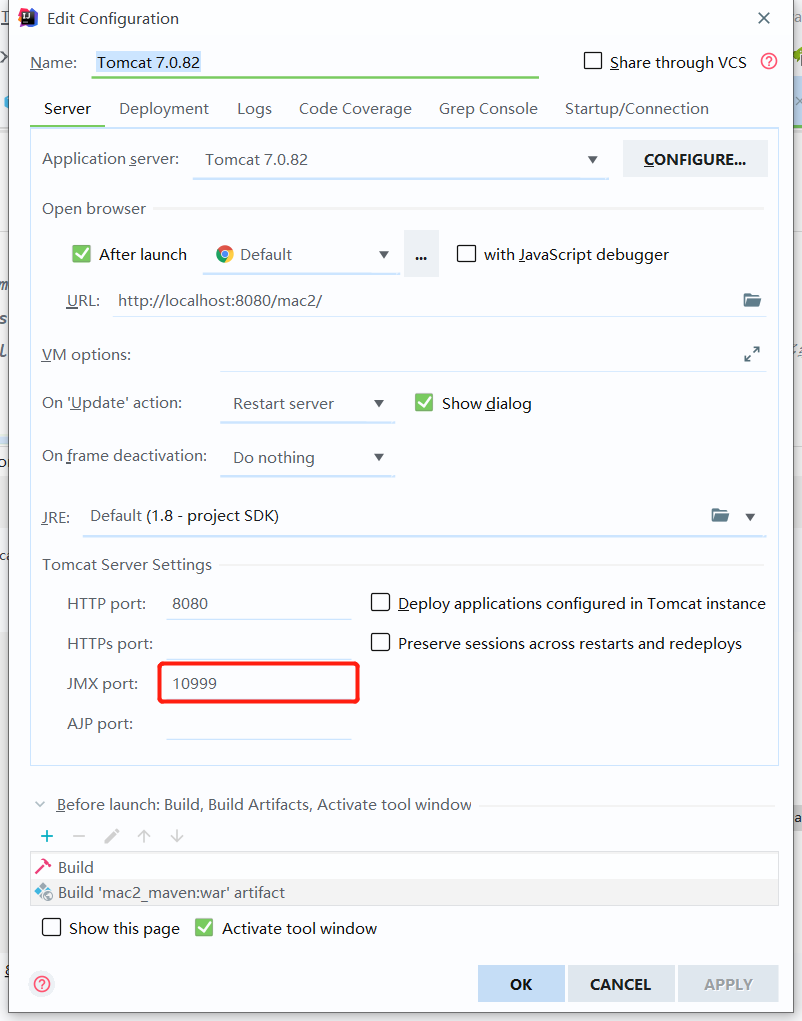This screenshot has height=1021, width=802.
Task: Move the before-launch task up with the arrow icon
Action: pyautogui.click(x=144, y=836)
